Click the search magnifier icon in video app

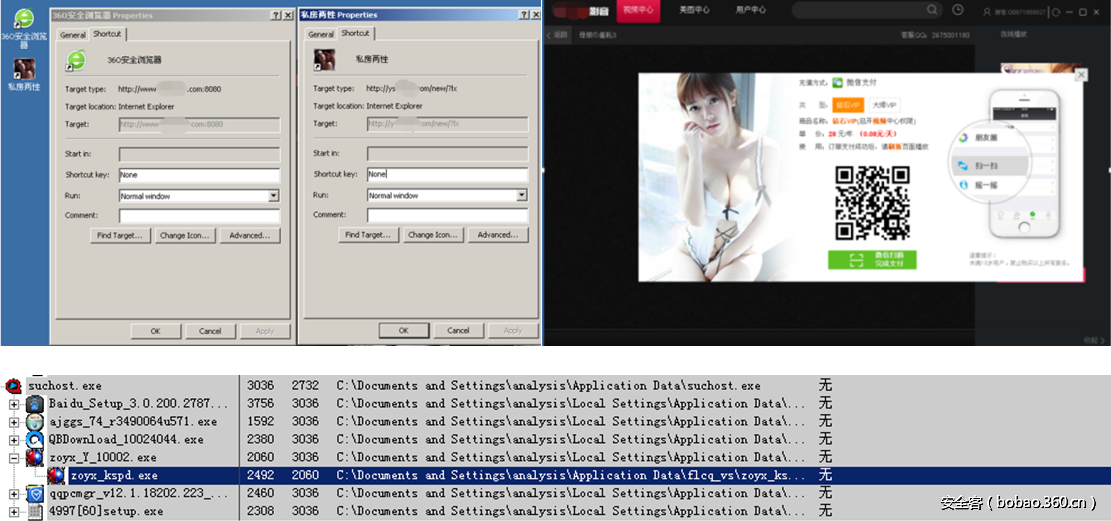[x=932, y=10]
